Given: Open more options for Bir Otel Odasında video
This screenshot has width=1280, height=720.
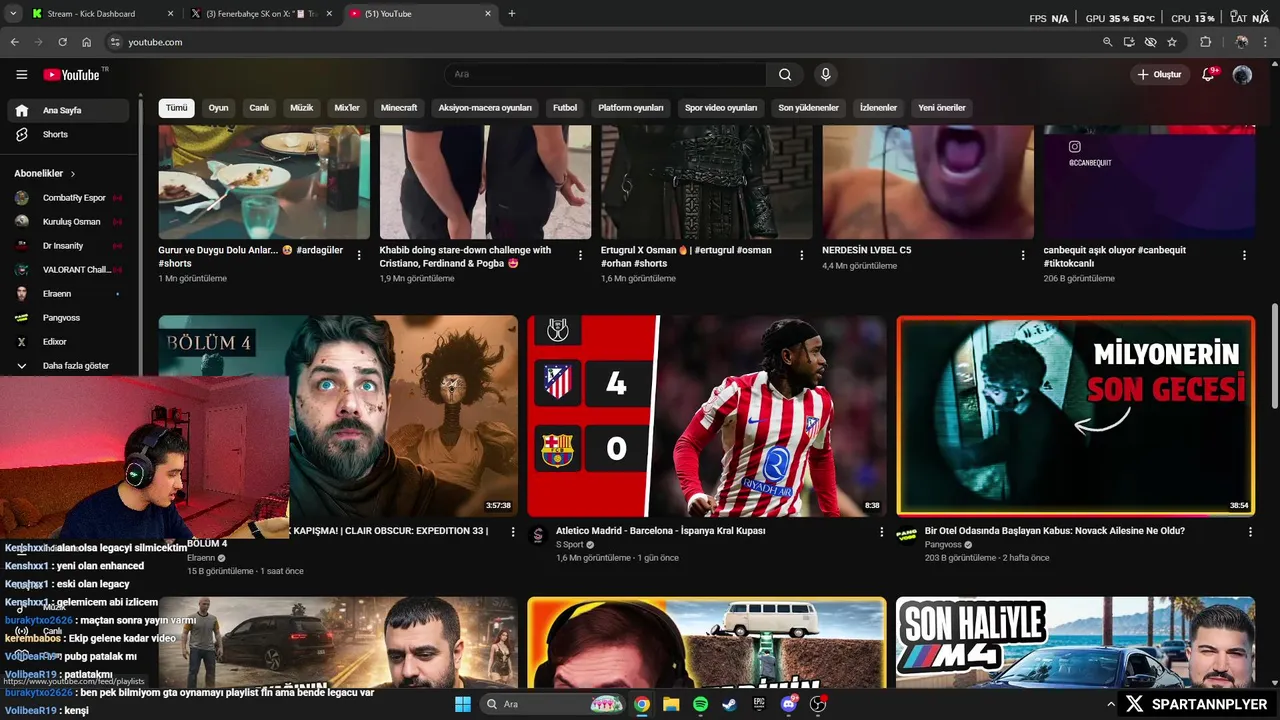Looking at the screenshot, I should (x=1250, y=532).
